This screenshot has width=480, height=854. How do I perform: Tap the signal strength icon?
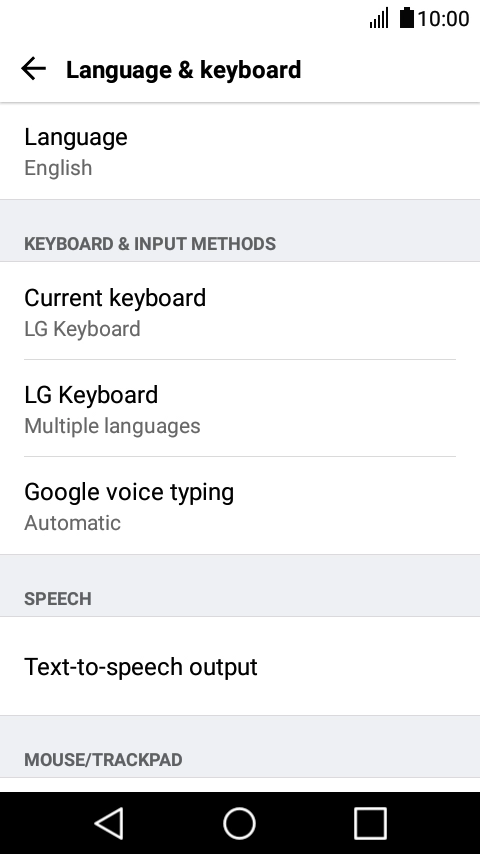point(379,18)
